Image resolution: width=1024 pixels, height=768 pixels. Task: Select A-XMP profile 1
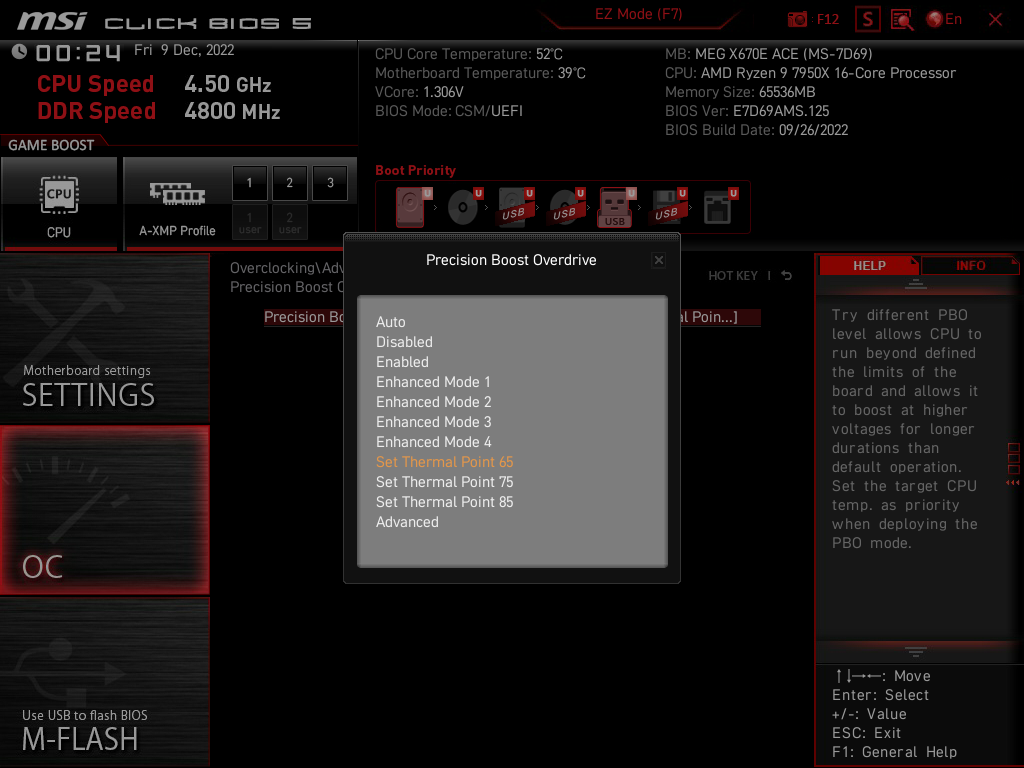pos(249,183)
